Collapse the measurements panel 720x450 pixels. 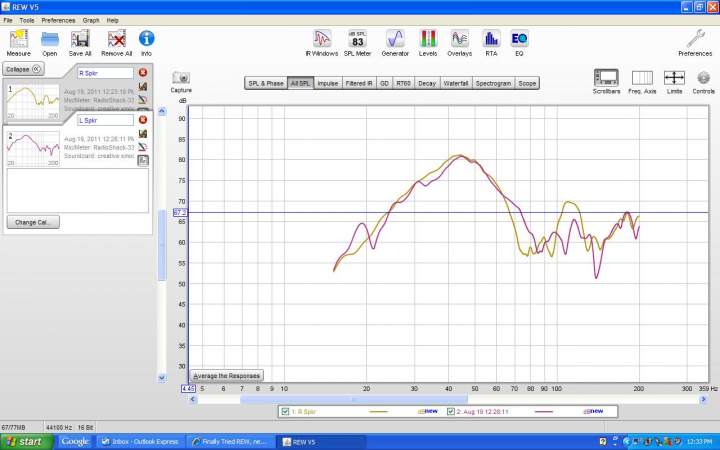click(x=23, y=69)
